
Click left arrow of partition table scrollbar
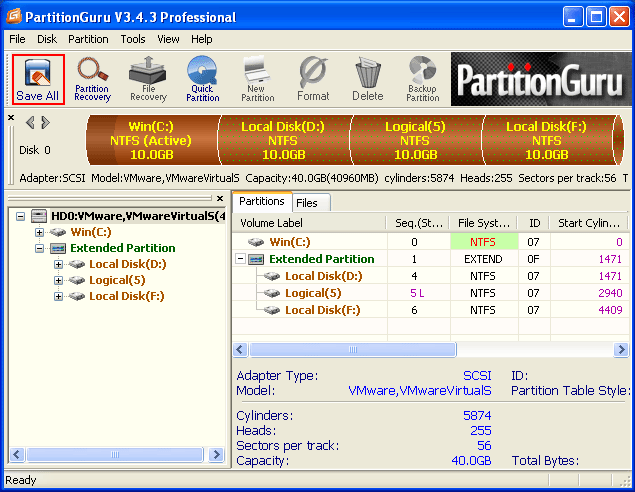point(241,349)
